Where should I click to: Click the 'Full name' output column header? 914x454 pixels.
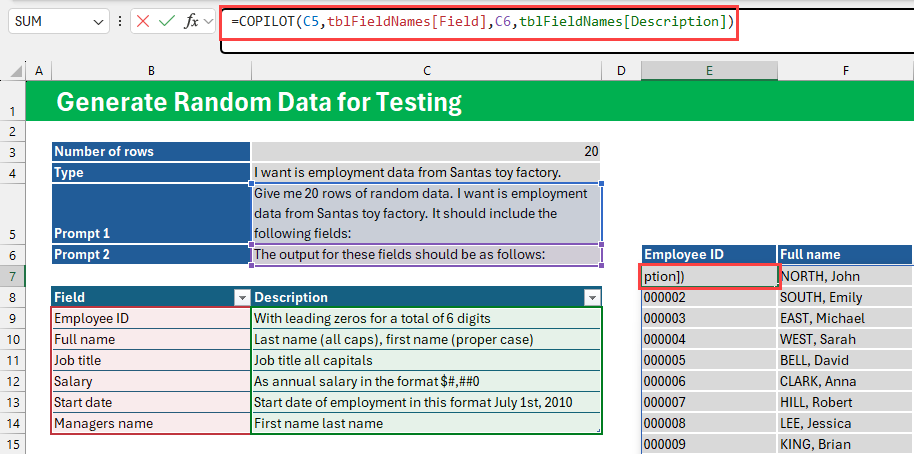(x=845, y=254)
